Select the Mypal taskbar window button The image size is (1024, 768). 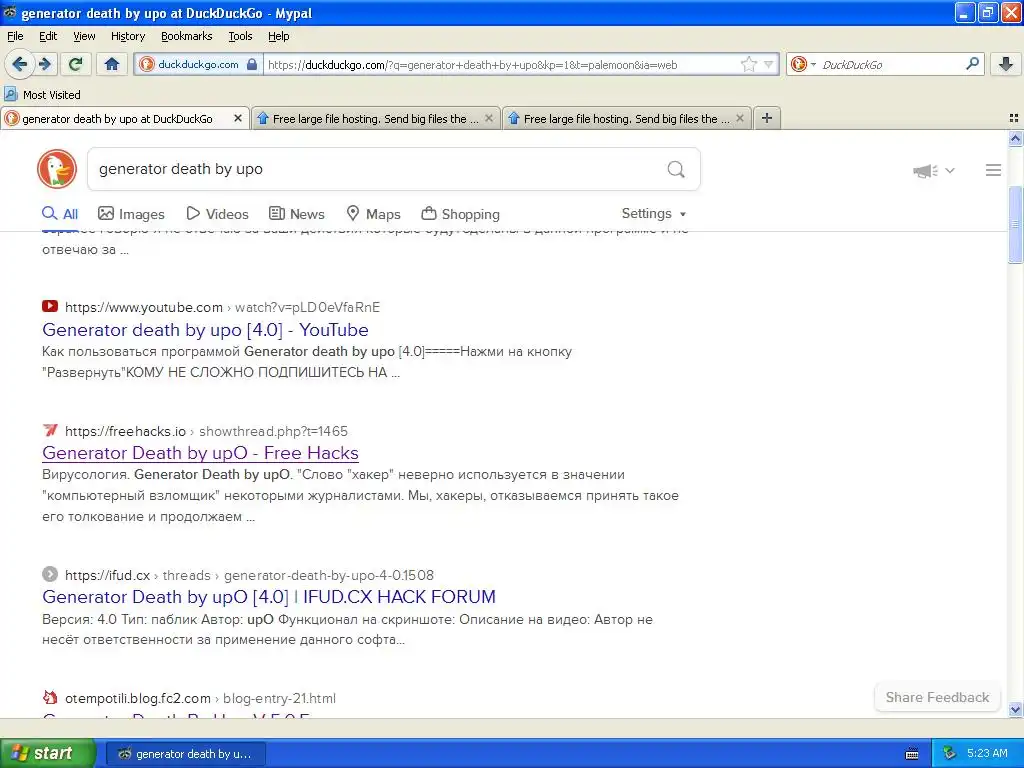pos(185,754)
